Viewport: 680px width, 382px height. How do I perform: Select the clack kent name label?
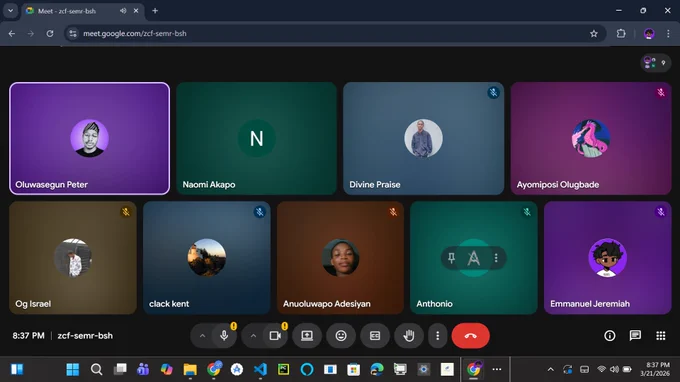(x=169, y=304)
